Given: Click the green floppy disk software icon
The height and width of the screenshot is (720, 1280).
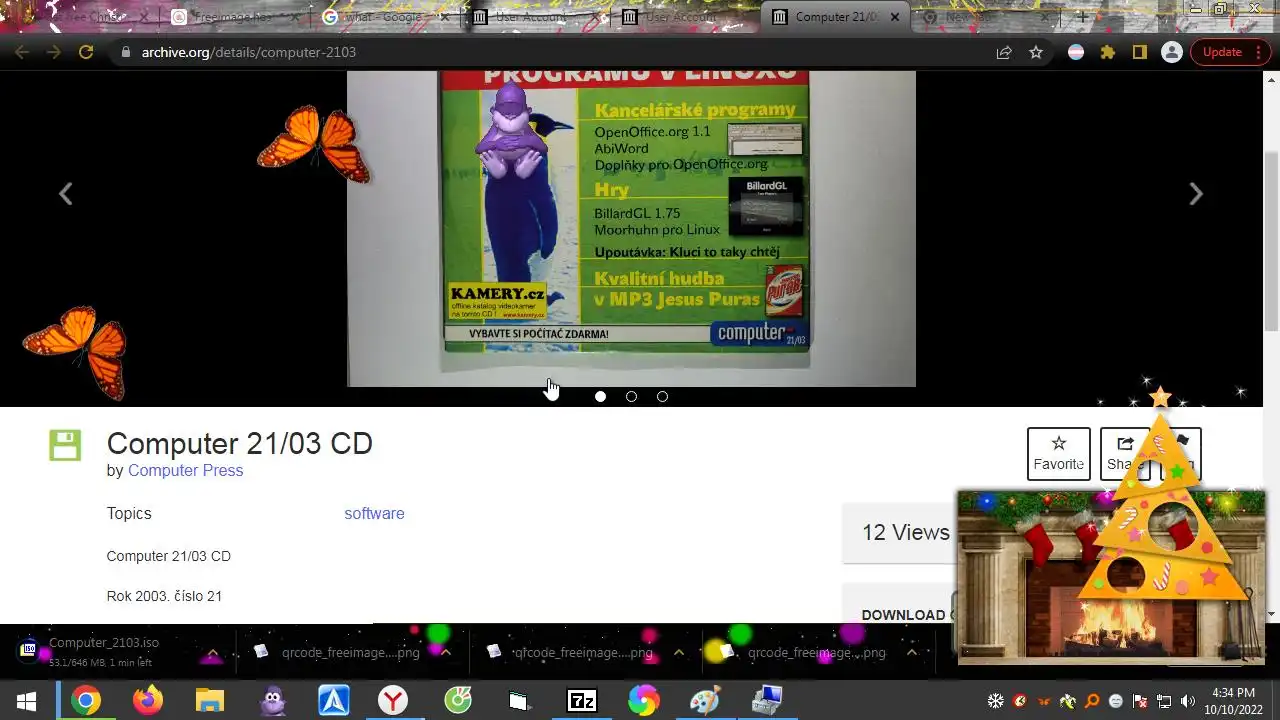Looking at the screenshot, I should pyautogui.click(x=65, y=445).
